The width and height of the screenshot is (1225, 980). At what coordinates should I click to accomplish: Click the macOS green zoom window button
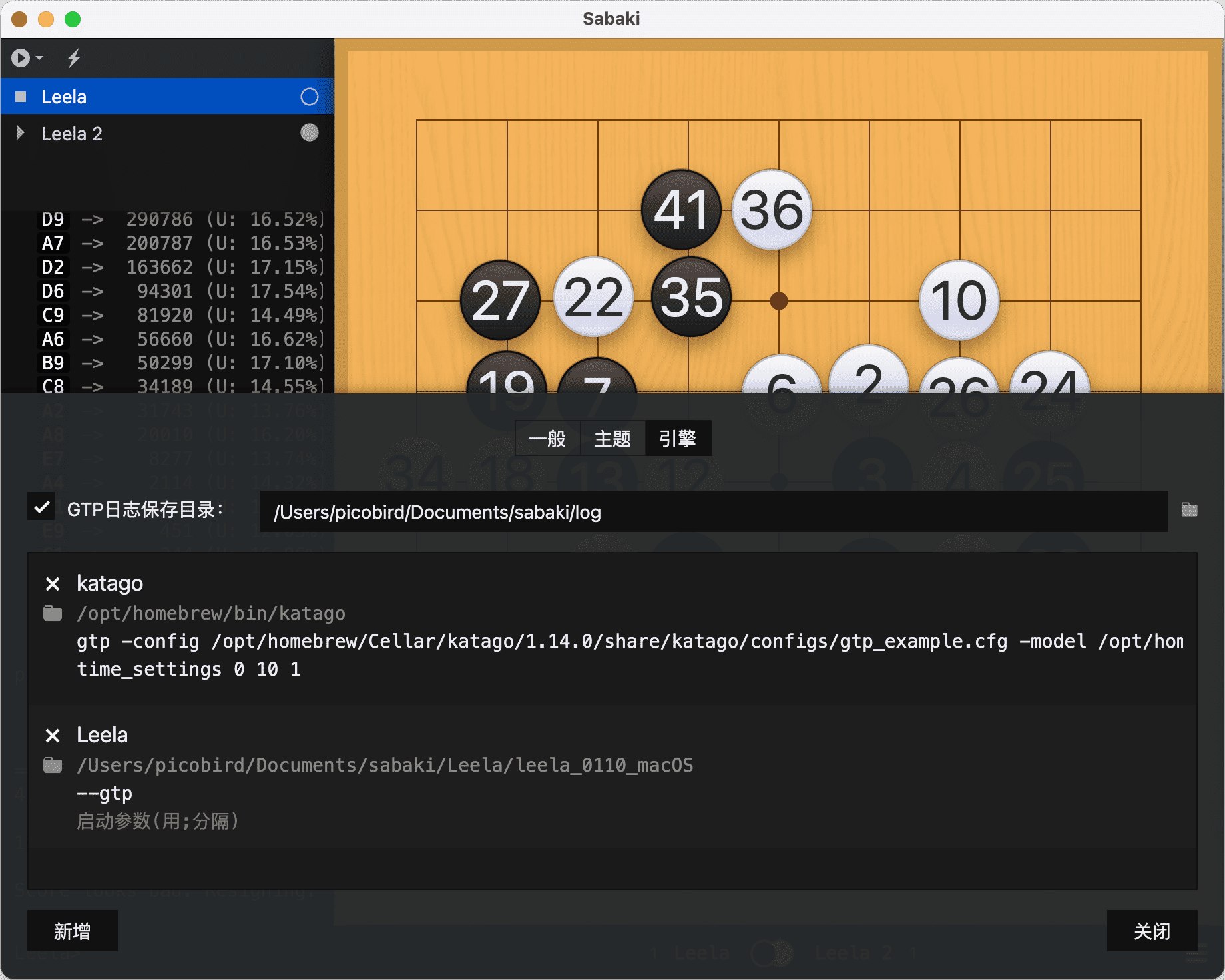tap(73, 19)
